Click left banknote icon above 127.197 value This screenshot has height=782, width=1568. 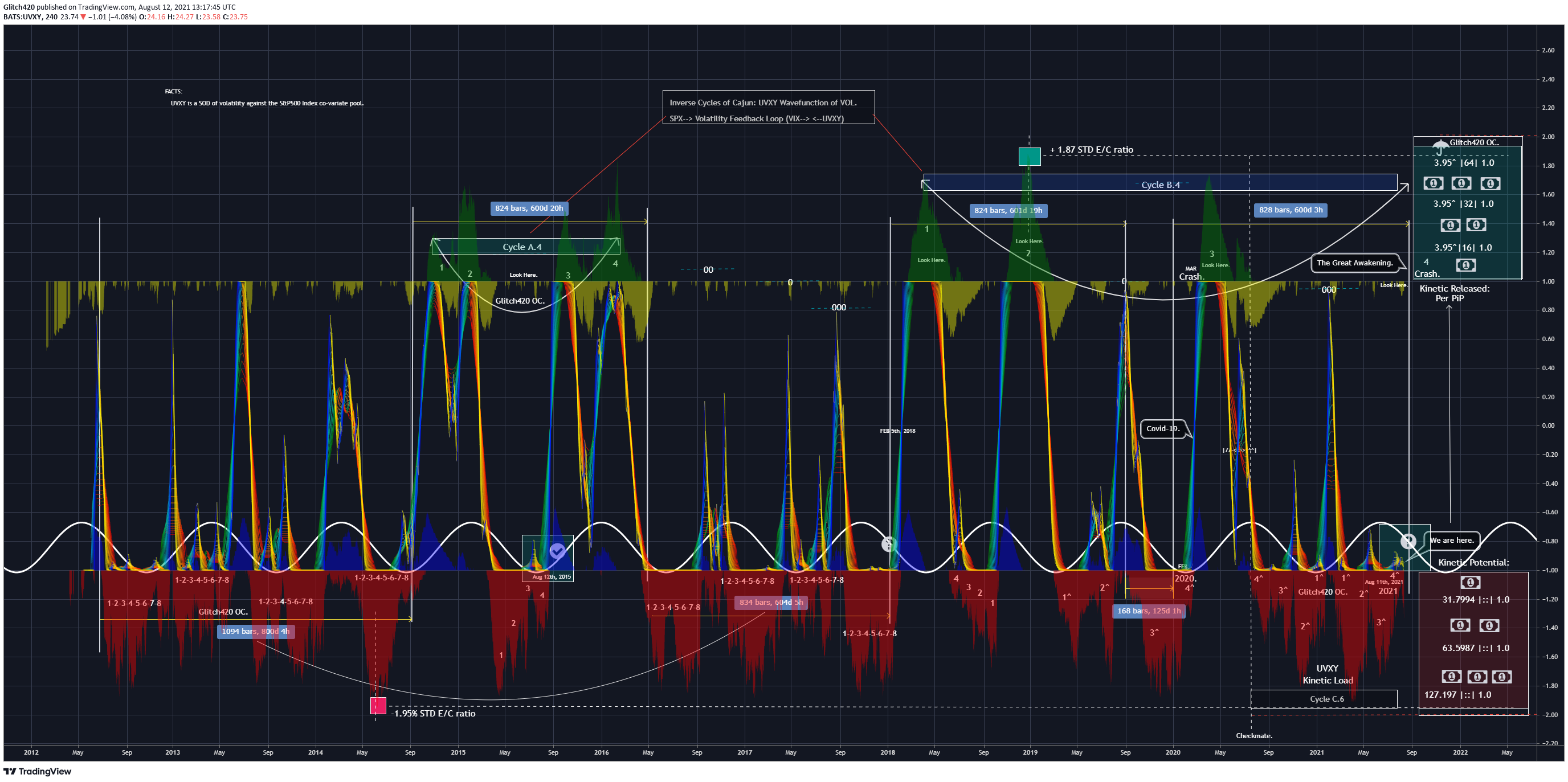coord(1451,677)
